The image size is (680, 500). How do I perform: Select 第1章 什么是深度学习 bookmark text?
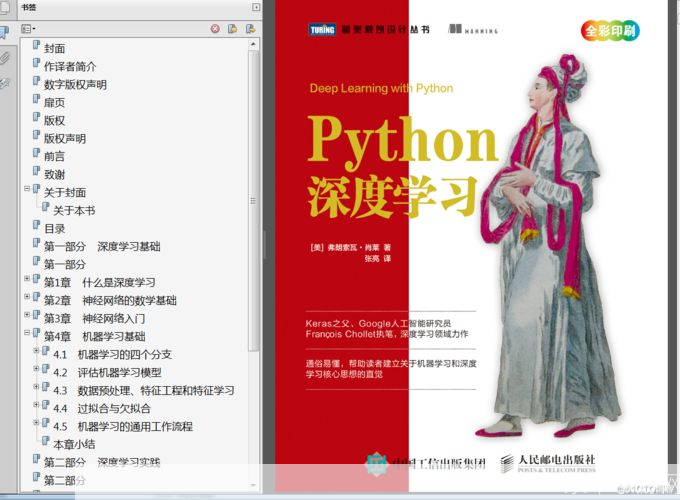click(x=99, y=282)
